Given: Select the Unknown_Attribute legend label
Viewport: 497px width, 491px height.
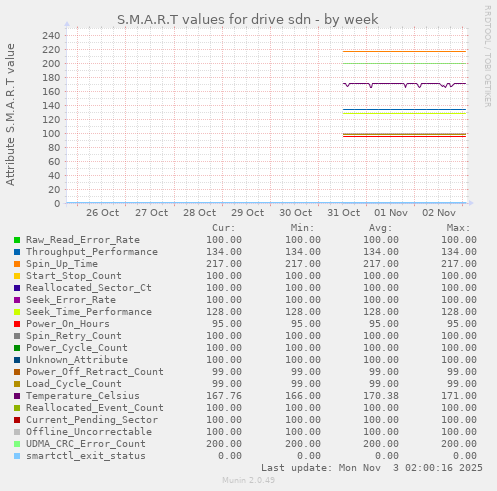Looking at the screenshot, I should pyautogui.click(x=77, y=360).
